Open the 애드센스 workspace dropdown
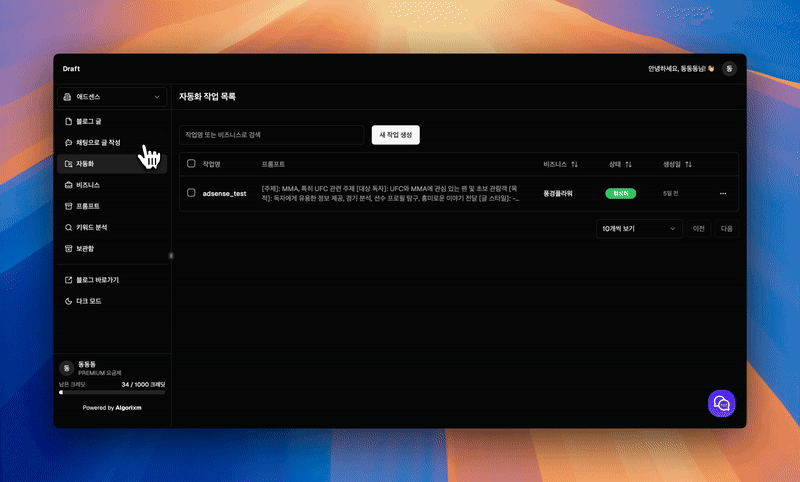This screenshot has width=800, height=482. [x=112, y=97]
